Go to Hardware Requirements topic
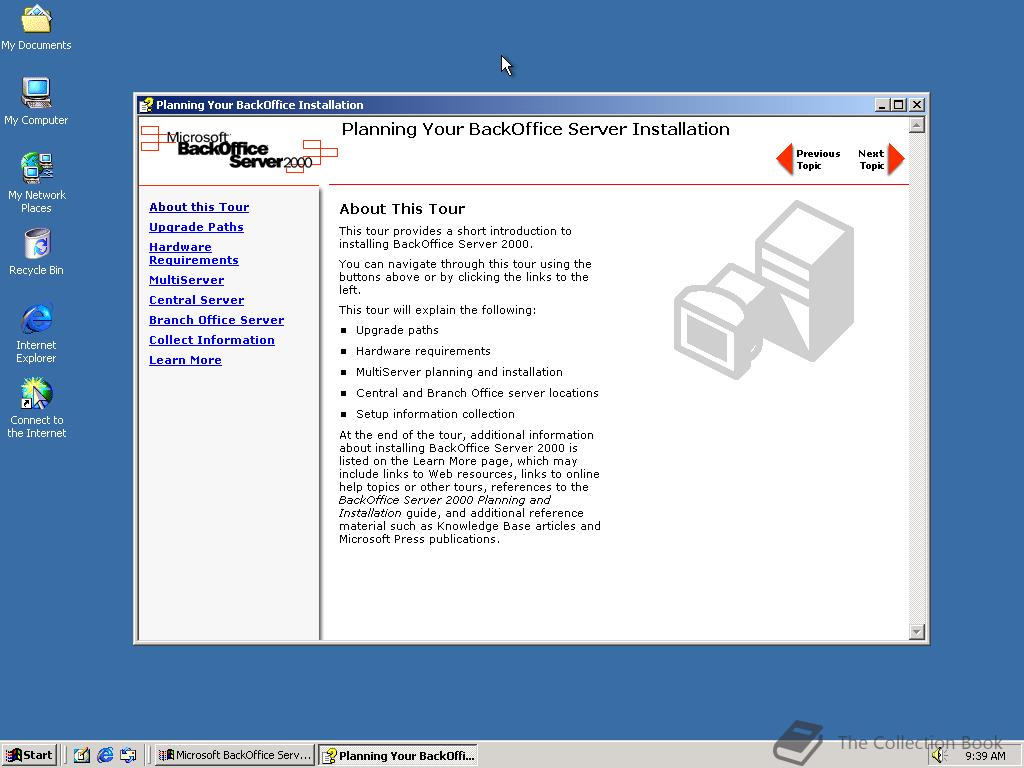The height and width of the screenshot is (768, 1024). point(193,253)
